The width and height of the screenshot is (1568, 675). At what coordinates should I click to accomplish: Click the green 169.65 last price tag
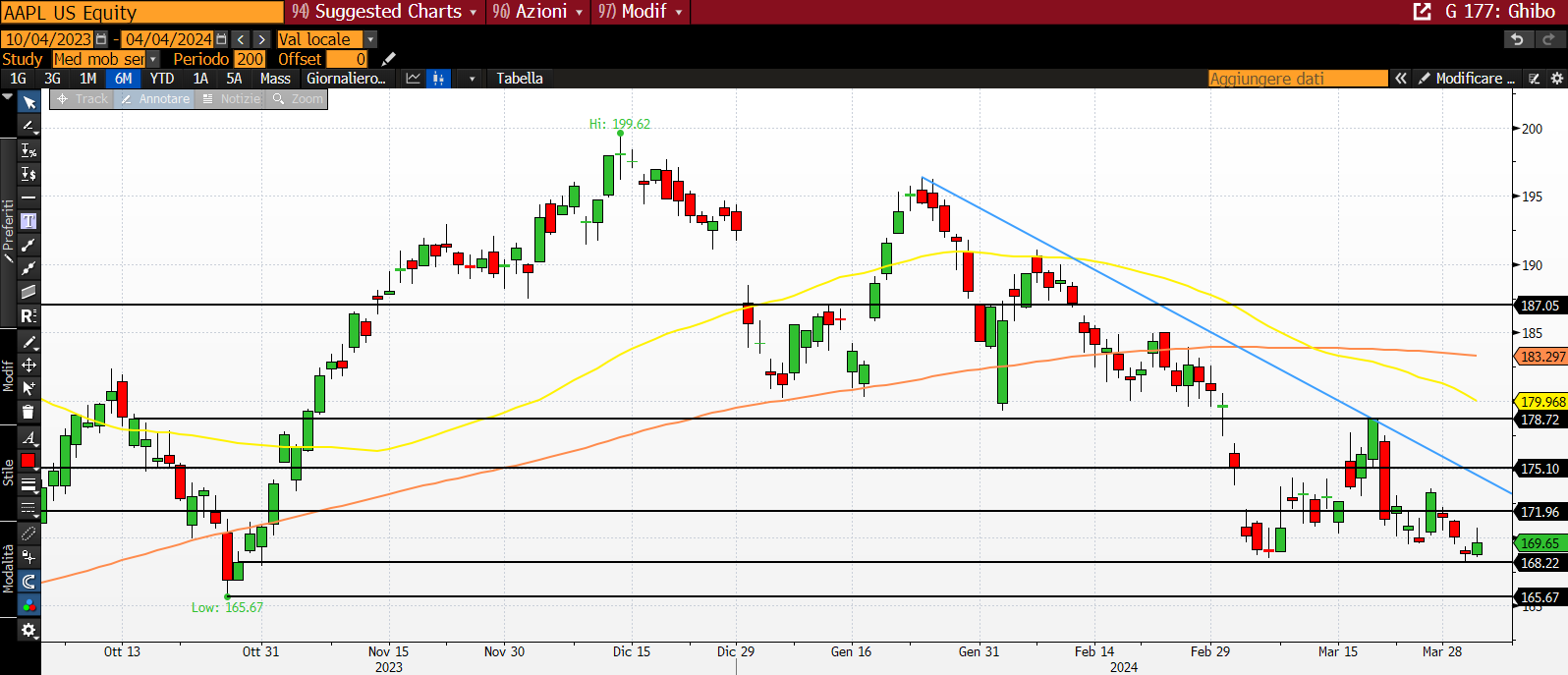coord(1540,543)
